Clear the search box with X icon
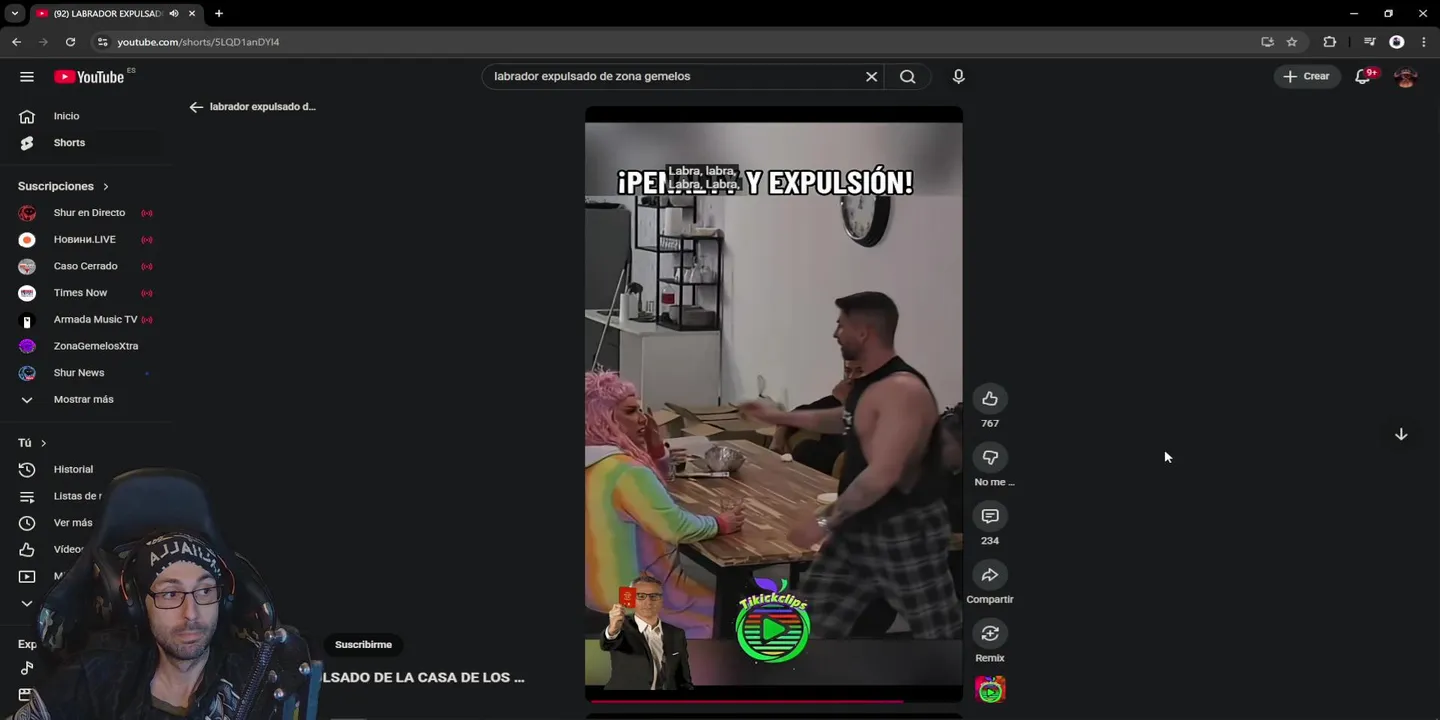This screenshot has height=720, width=1440. pos(871,77)
